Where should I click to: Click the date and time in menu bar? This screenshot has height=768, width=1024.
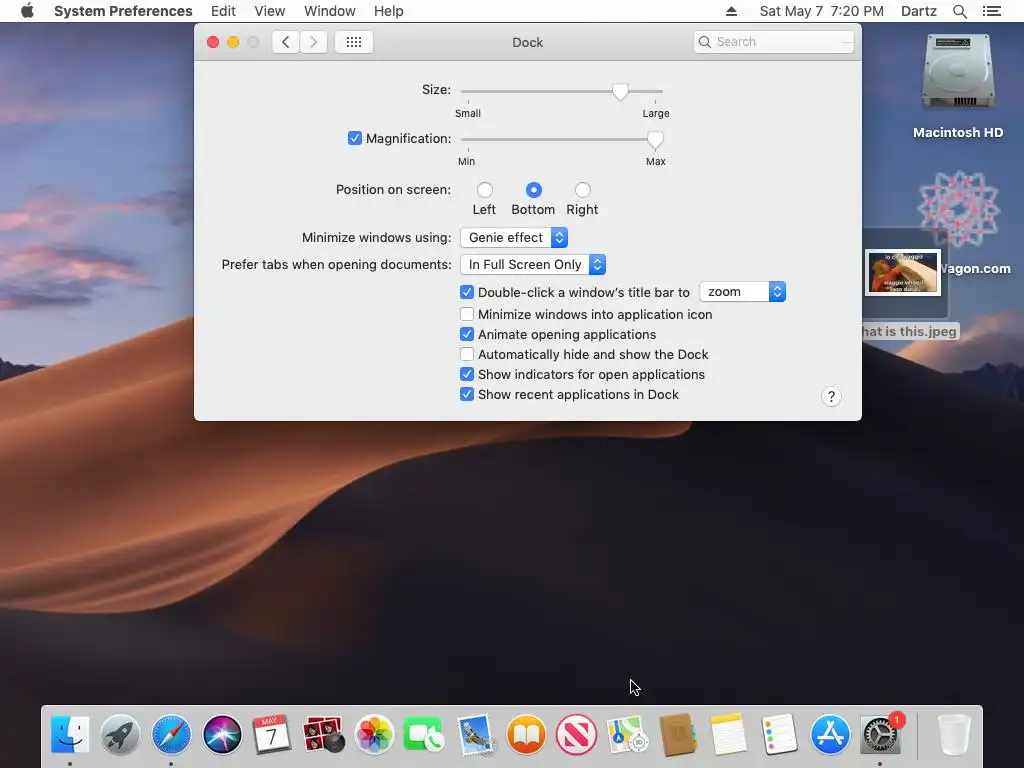pos(822,11)
